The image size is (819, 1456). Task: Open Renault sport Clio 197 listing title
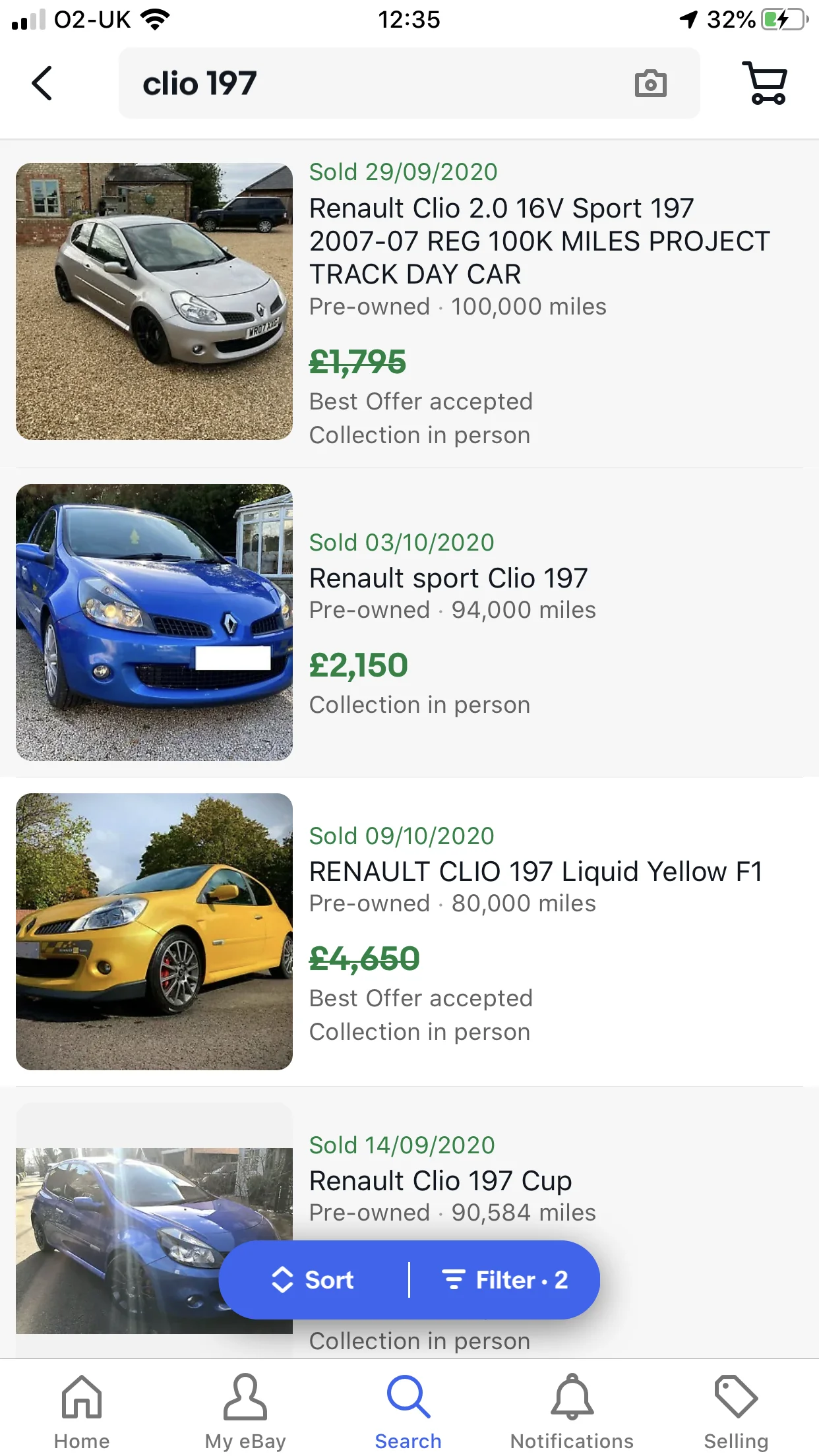448,578
